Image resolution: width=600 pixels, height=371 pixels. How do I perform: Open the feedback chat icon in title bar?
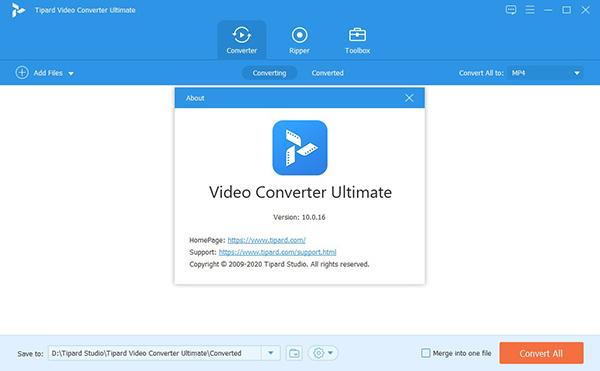[x=510, y=10]
